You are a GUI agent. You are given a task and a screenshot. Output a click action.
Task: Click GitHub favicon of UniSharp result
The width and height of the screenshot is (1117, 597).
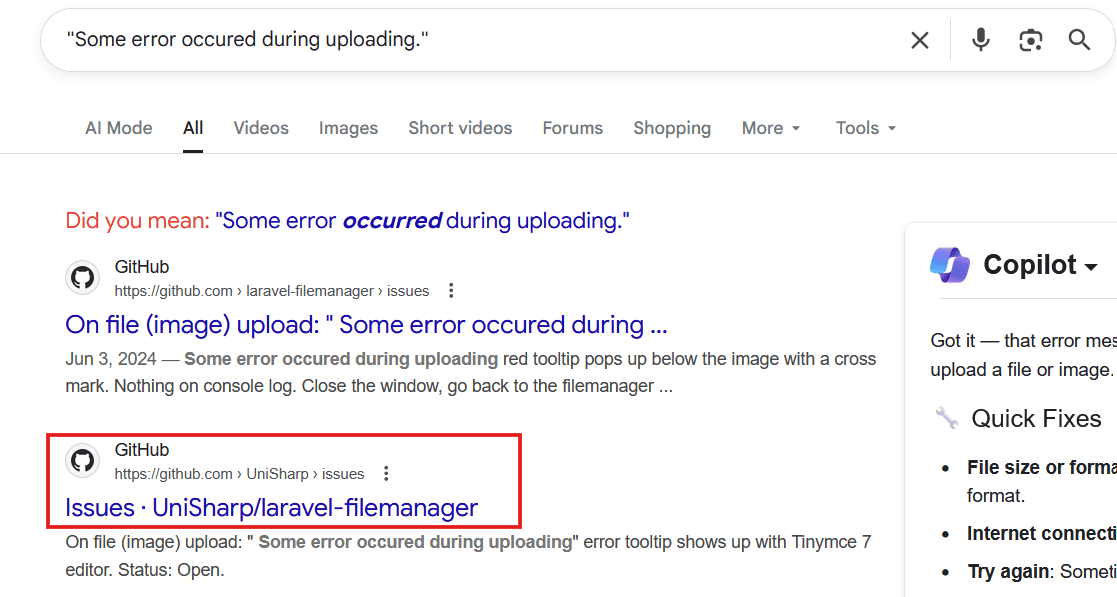(83, 461)
